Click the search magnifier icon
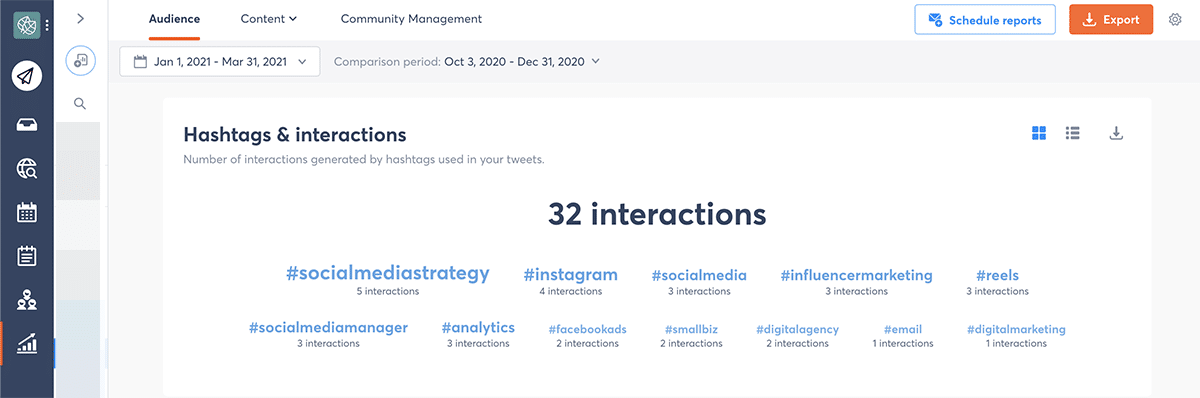This screenshot has height=398, width=1200. point(80,103)
